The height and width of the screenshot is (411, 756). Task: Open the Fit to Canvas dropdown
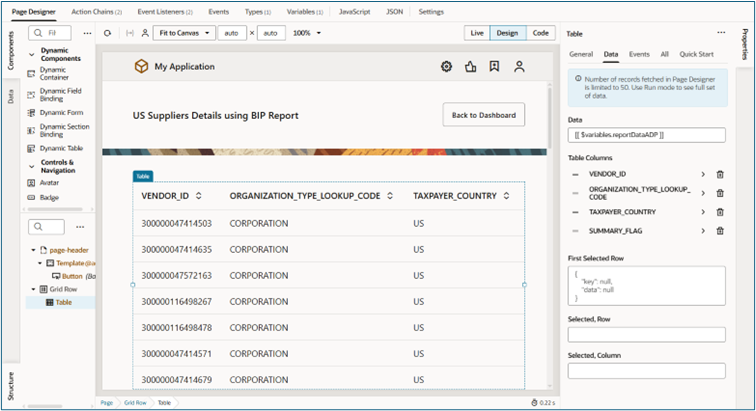coord(184,33)
